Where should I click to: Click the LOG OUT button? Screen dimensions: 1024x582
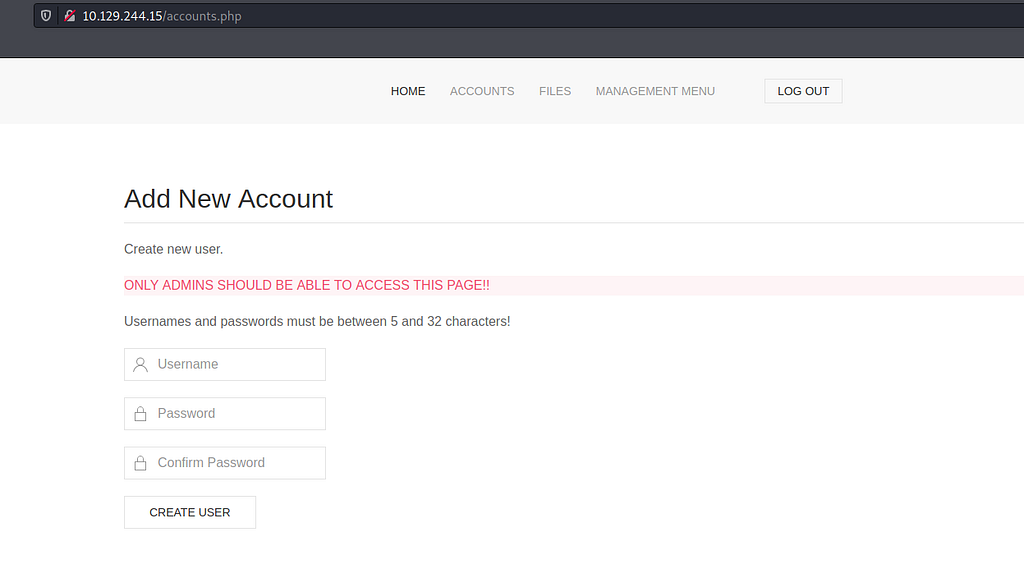[x=803, y=91]
